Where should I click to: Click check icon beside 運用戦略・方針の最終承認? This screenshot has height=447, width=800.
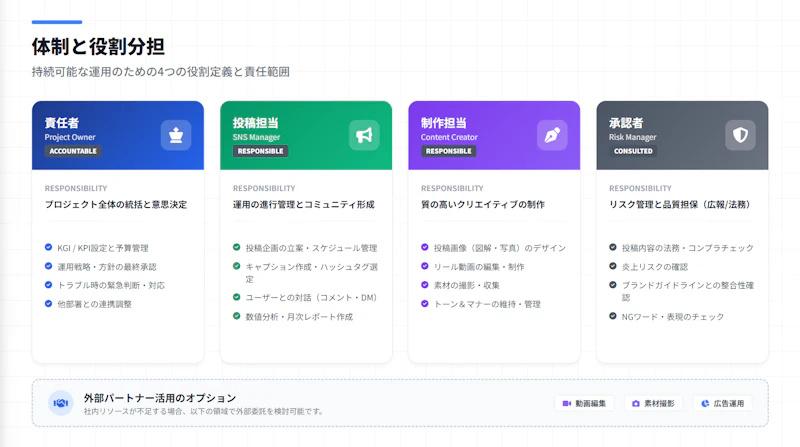pyautogui.click(x=48, y=266)
